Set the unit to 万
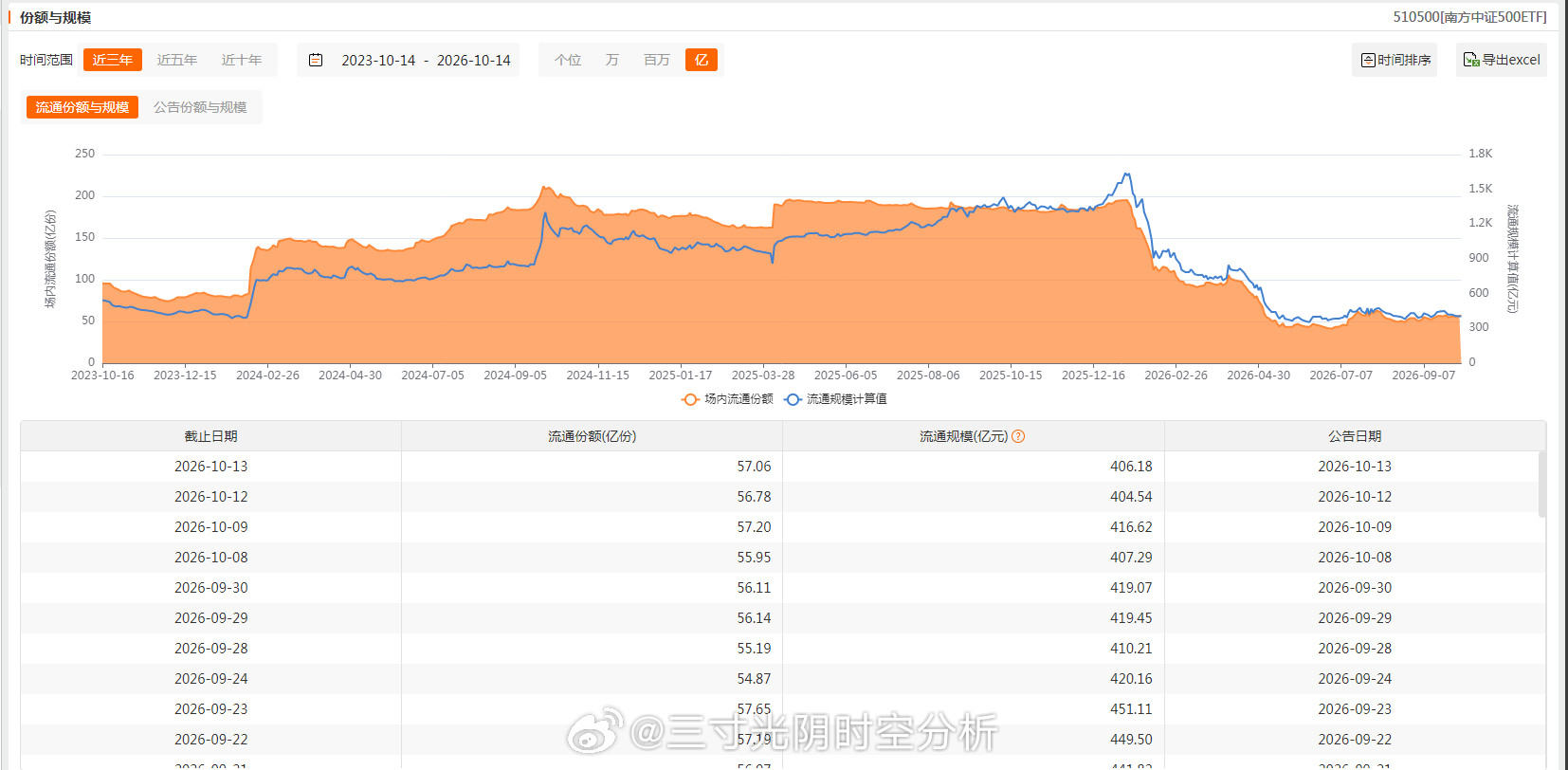Viewport: 1568px width, 770px height. pyautogui.click(x=612, y=60)
